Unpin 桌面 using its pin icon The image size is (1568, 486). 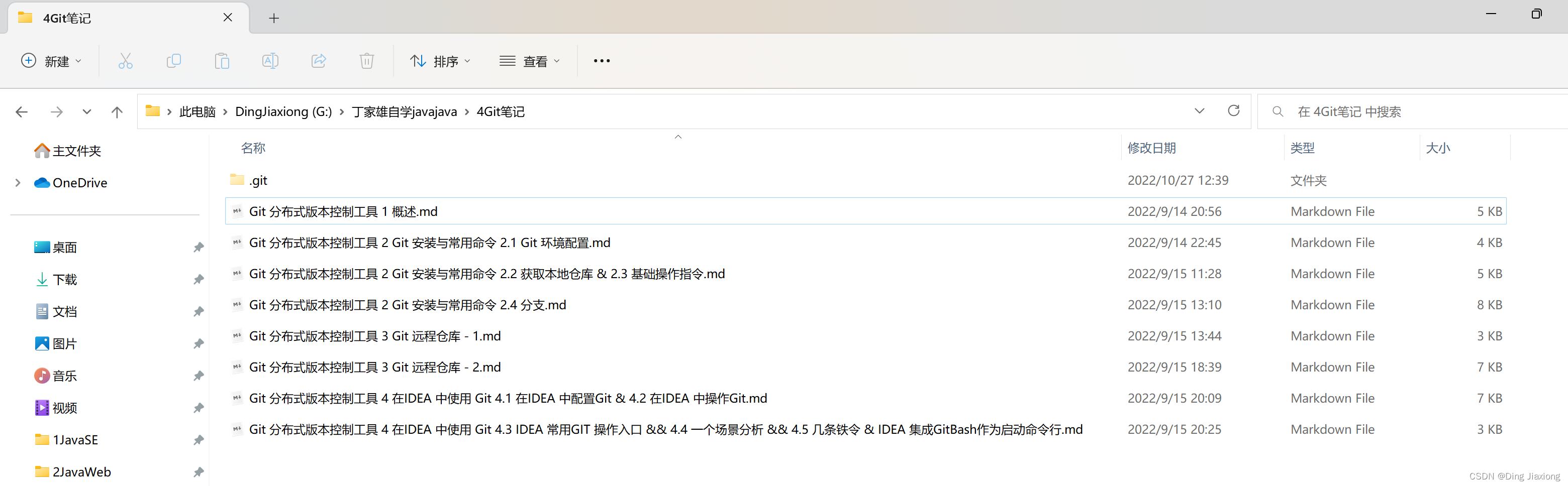click(x=199, y=247)
